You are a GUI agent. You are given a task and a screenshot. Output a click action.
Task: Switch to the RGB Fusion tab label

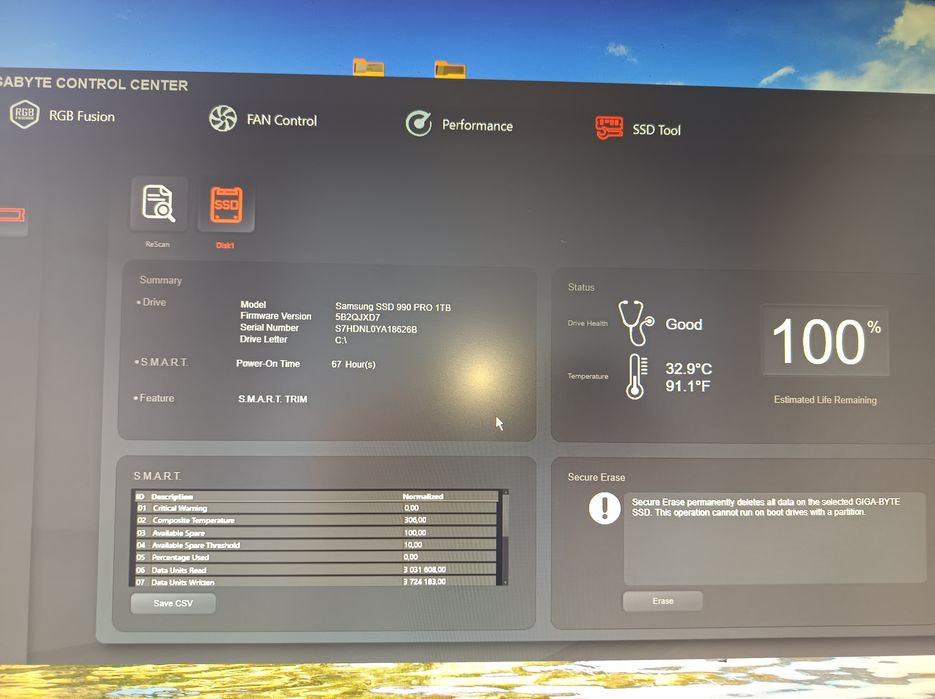coord(82,116)
